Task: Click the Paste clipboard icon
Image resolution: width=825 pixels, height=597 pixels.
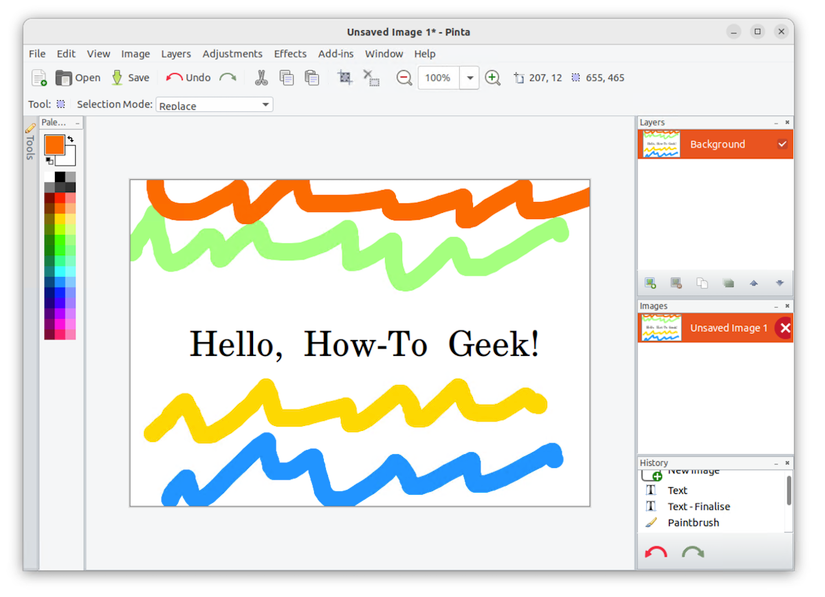Action: 312,78
